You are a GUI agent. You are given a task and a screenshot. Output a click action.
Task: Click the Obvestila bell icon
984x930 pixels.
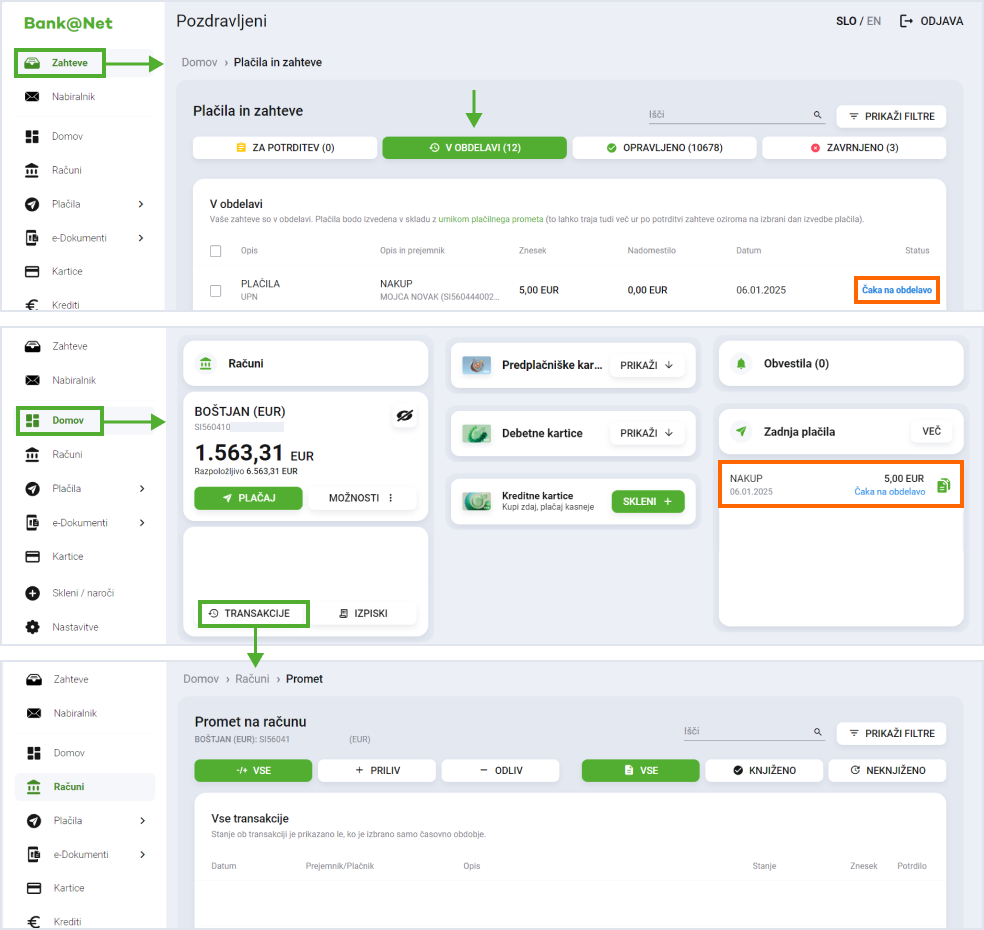click(741, 364)
